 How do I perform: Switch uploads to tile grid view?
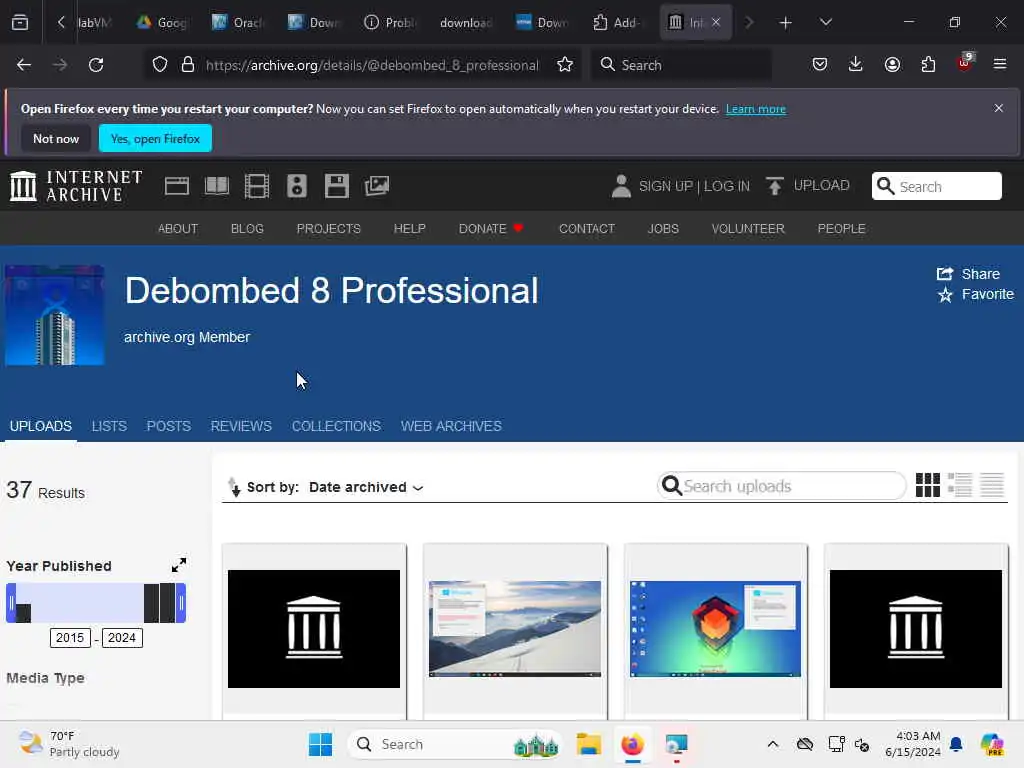pyautogui.click(x=927, y=485)
